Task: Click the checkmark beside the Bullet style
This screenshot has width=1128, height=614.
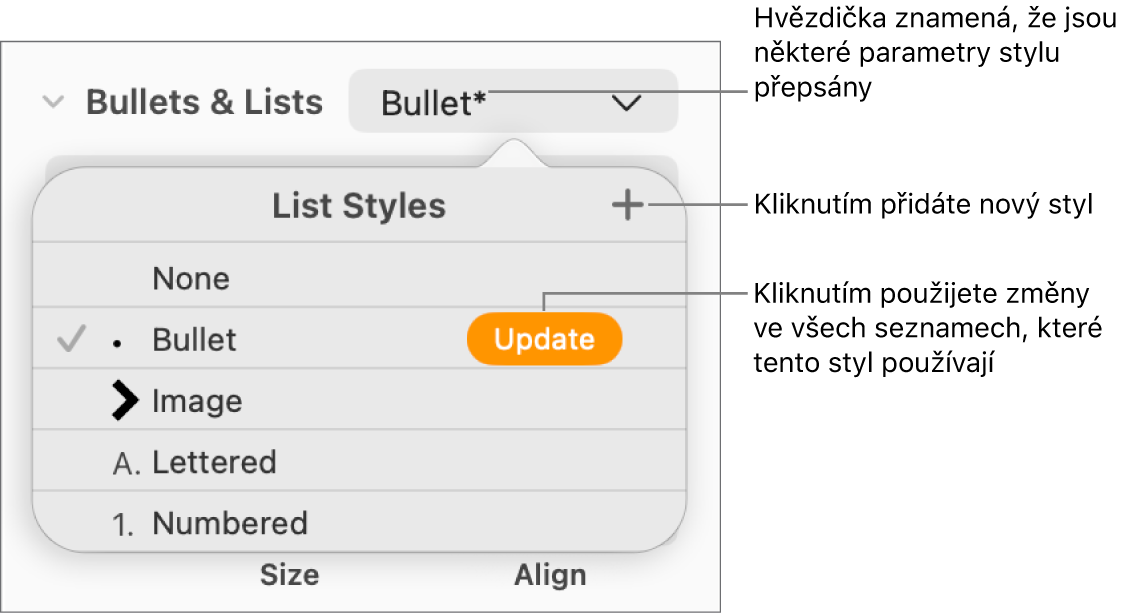Action: pyautogui.click(x=70, y=340)
